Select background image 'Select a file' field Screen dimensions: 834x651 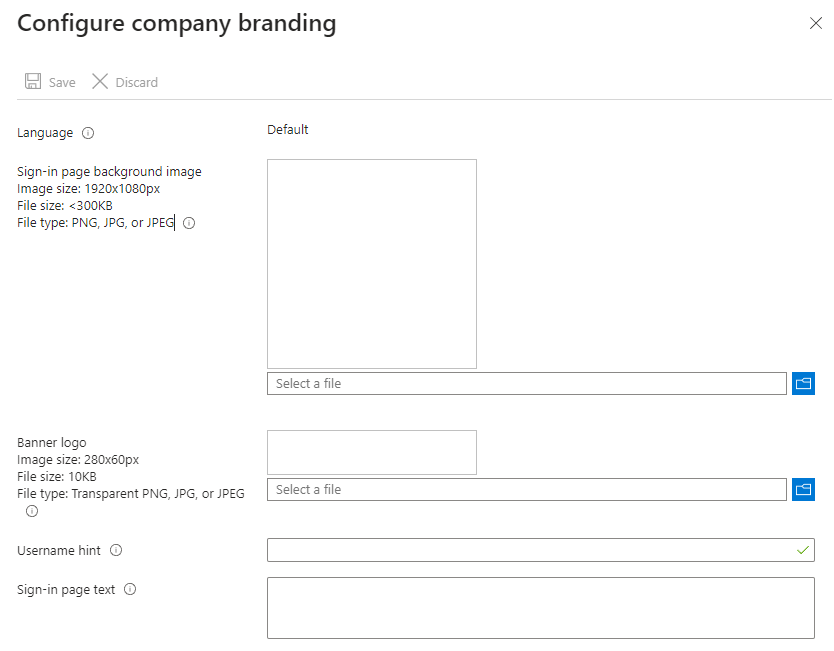pyautogui.click(x=527, y=383)
